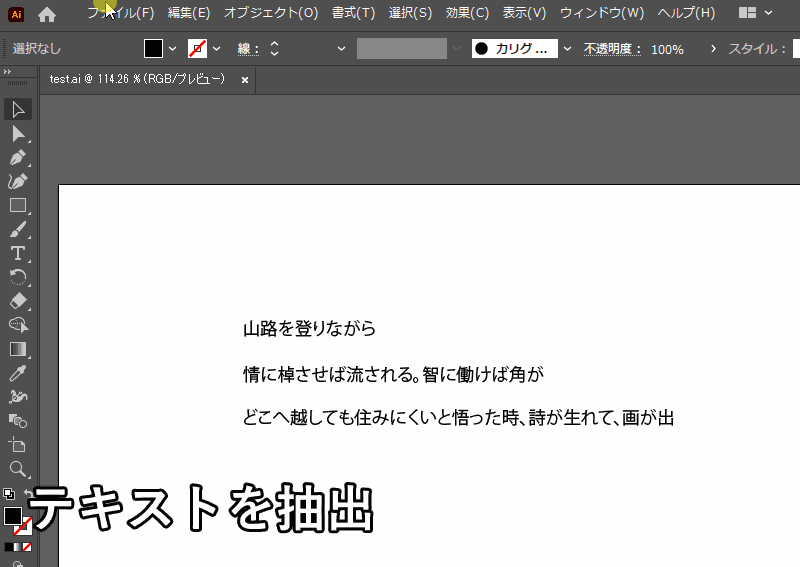Click the toolbar stroke none box

click(23, 526)
